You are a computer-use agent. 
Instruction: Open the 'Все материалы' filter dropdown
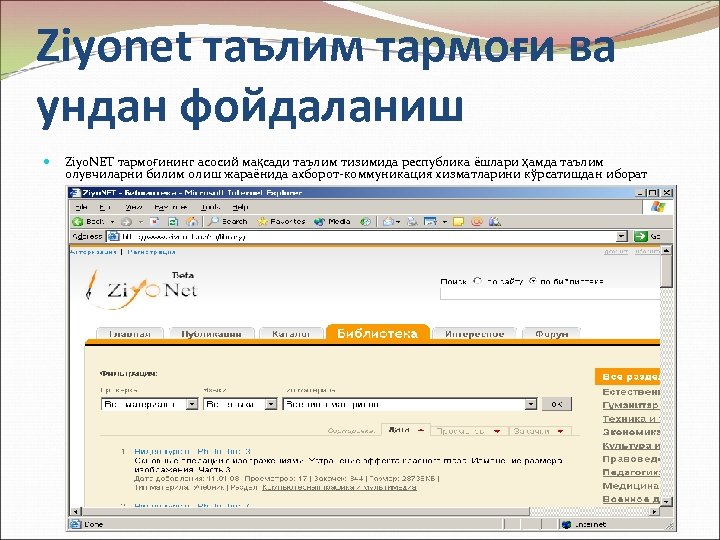[149, 404]
